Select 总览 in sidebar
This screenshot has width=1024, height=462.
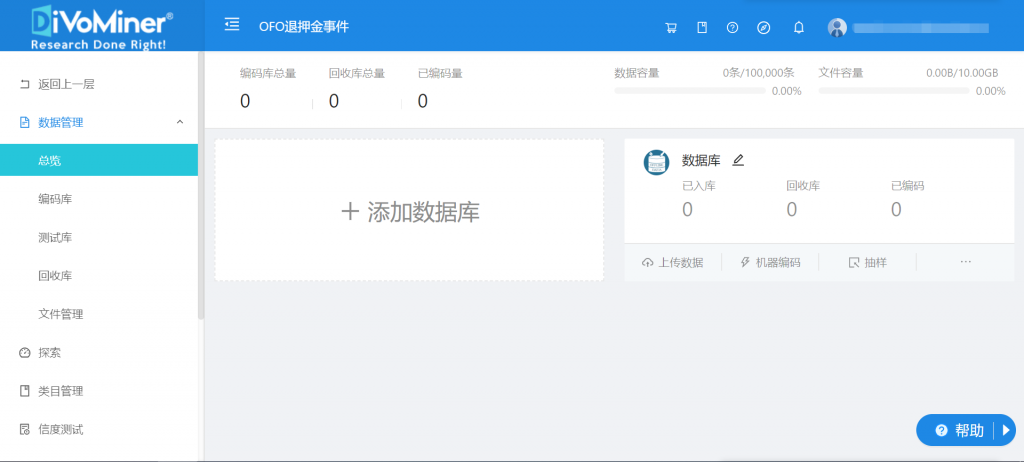click(x=99, y=160)
